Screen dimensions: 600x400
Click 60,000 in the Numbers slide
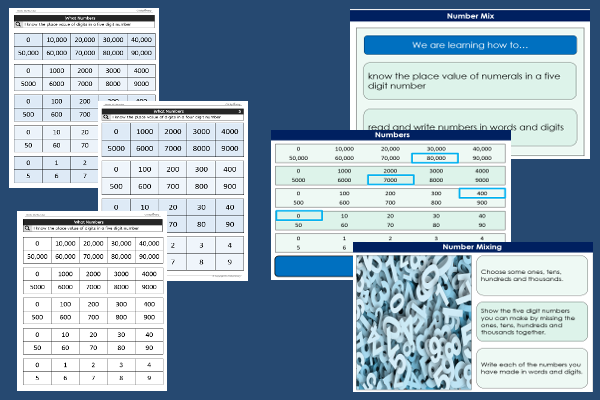point(344,158)
